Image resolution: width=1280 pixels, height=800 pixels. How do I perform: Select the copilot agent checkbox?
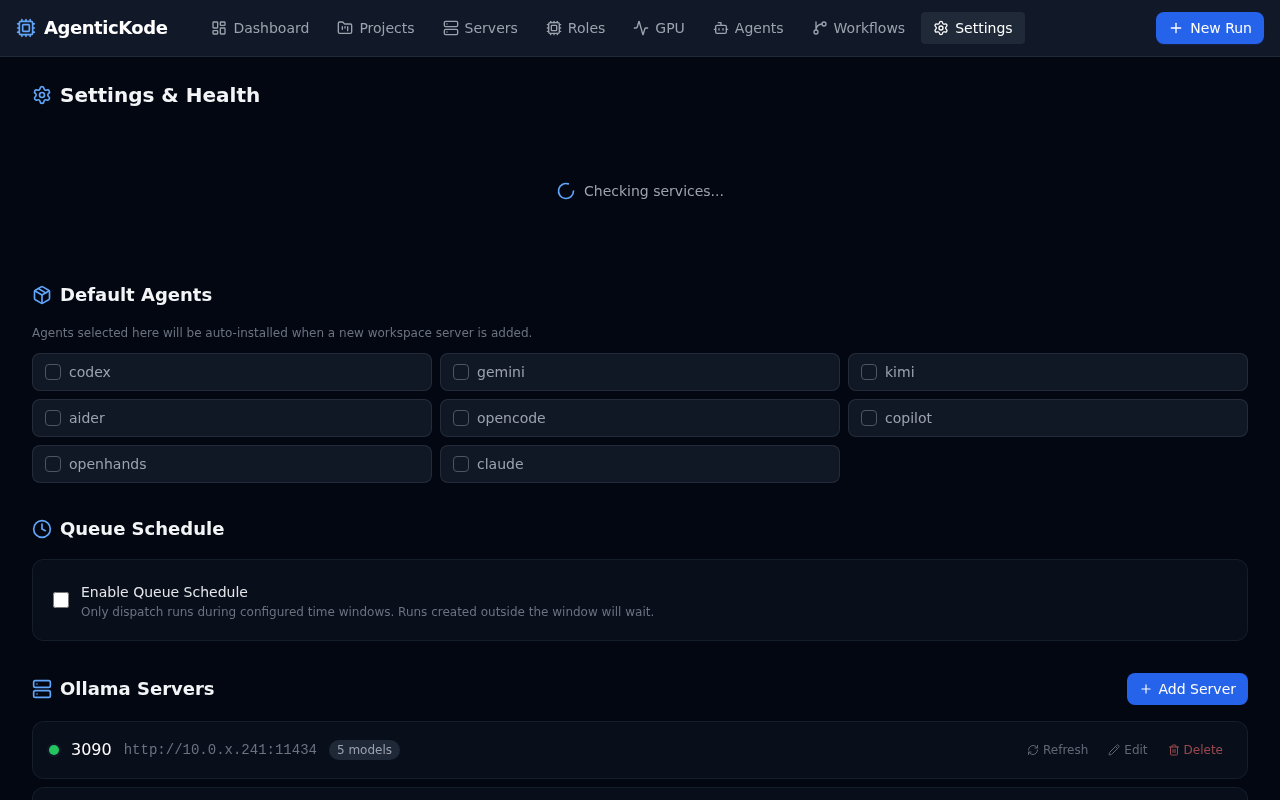(x=869, y=418)
